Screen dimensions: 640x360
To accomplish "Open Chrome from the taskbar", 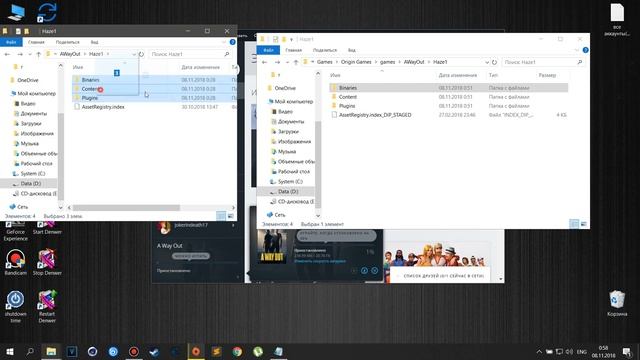I will point(237,352).
